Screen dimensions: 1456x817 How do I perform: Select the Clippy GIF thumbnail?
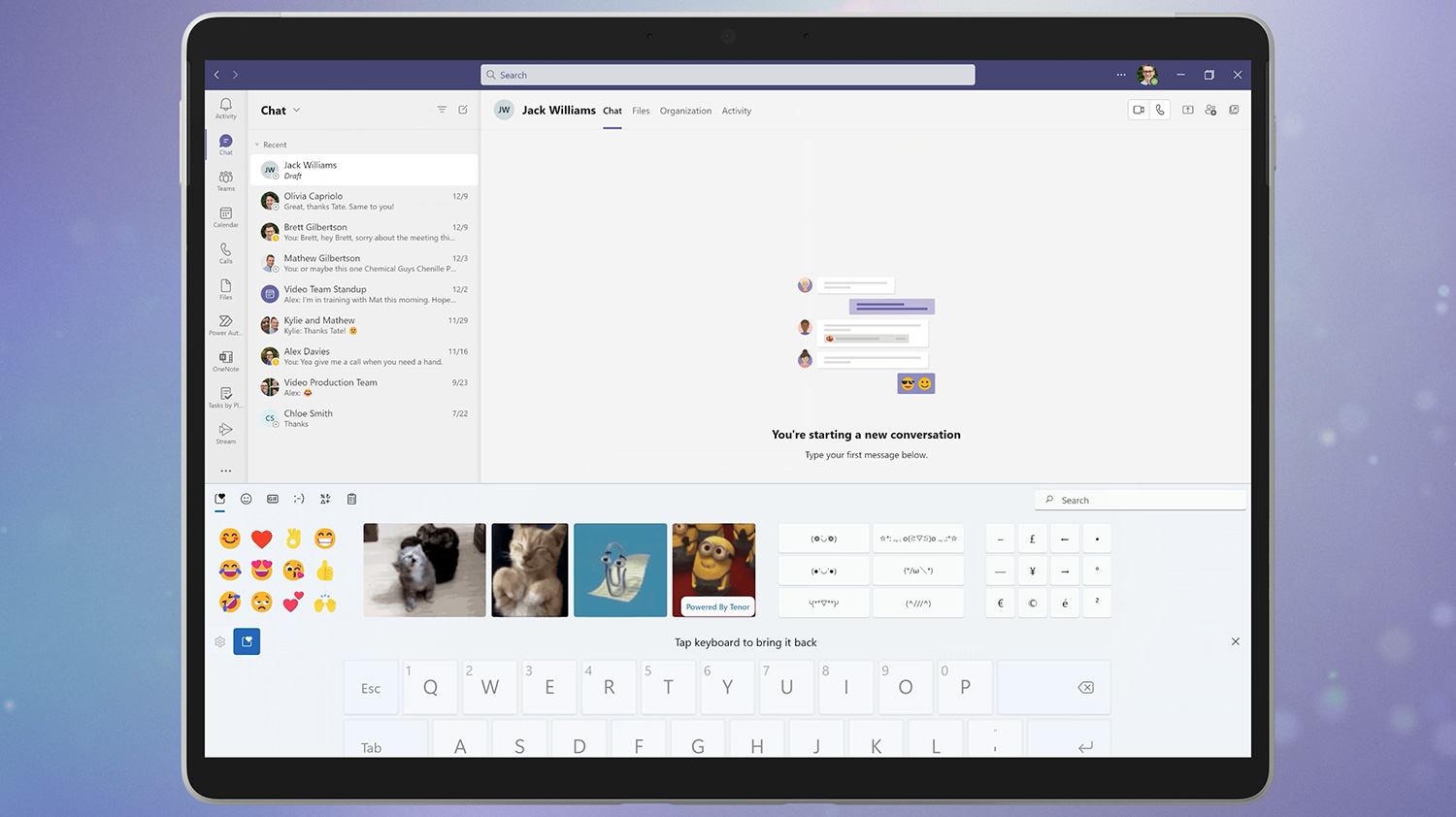620,571
